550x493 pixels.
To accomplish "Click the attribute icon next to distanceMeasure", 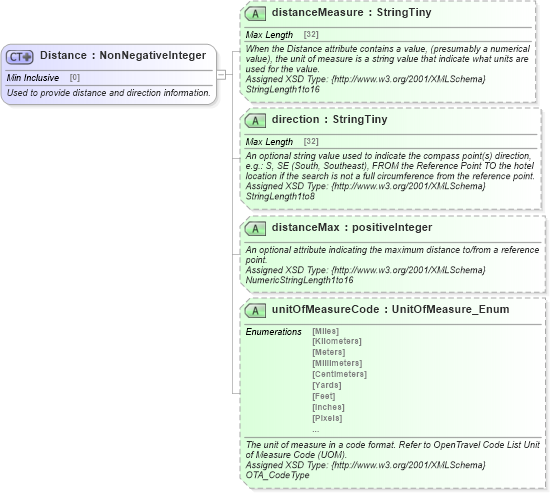I will [x=255, y=14].
